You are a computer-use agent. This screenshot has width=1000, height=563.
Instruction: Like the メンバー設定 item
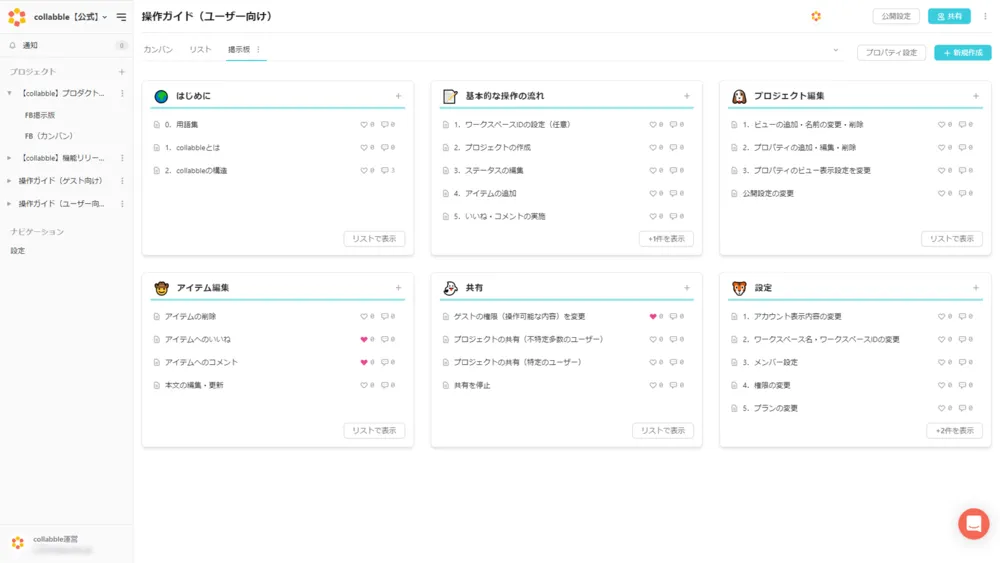pos(941,363)
